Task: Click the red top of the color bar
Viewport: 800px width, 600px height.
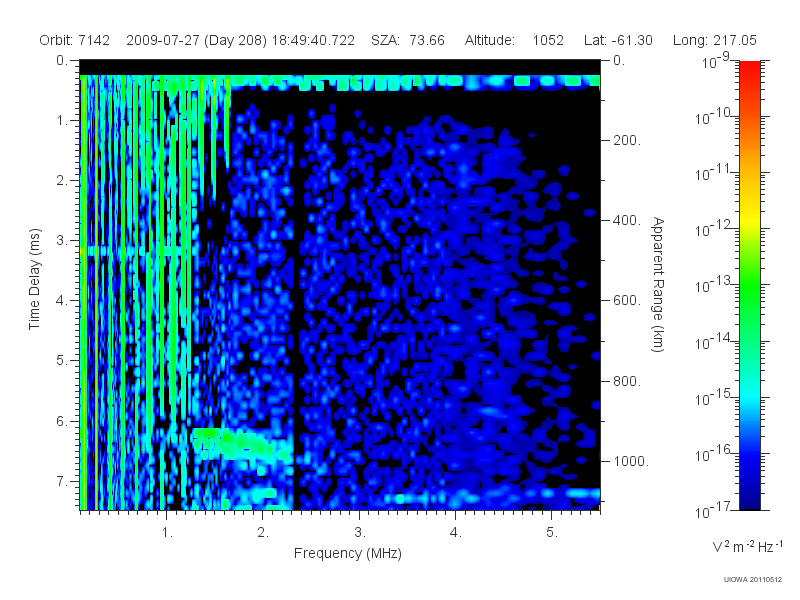Action: pos(749,69)
